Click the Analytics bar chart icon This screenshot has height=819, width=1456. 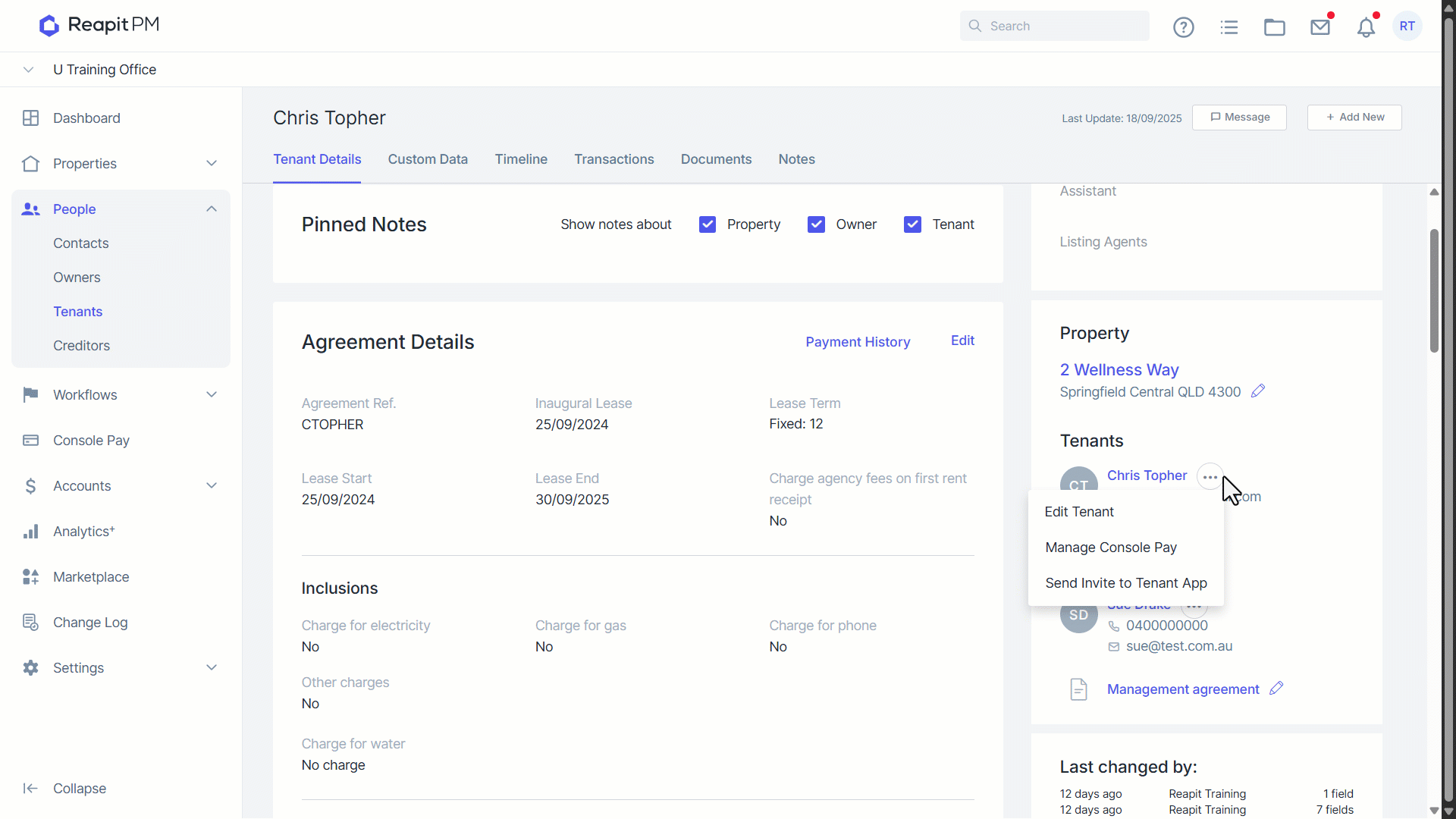coord(30,532)
